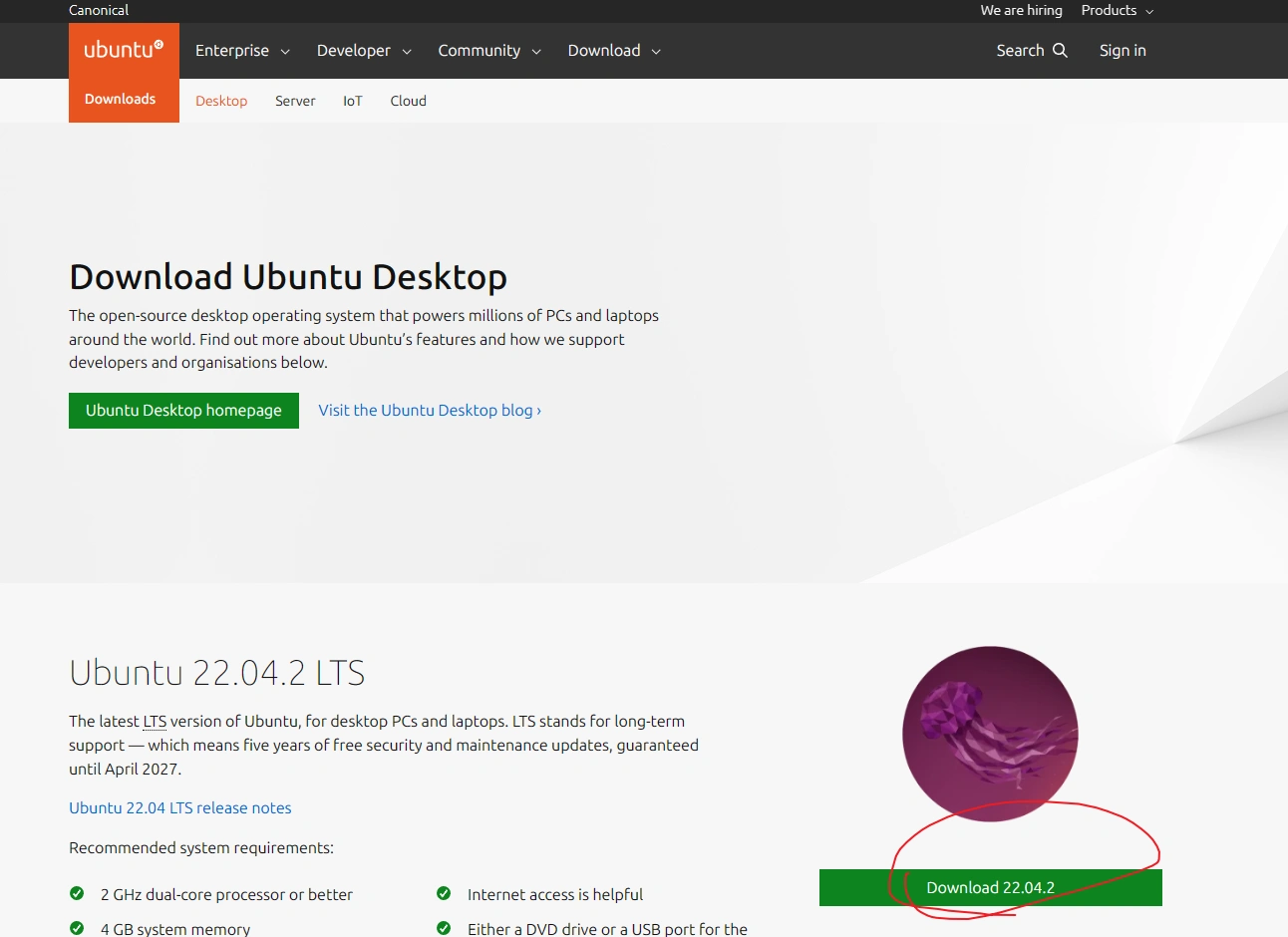Click 2 GHz dual-core processor text
Image resolution: width=1288 pixels, height=937 pixels.
(226, 895)
